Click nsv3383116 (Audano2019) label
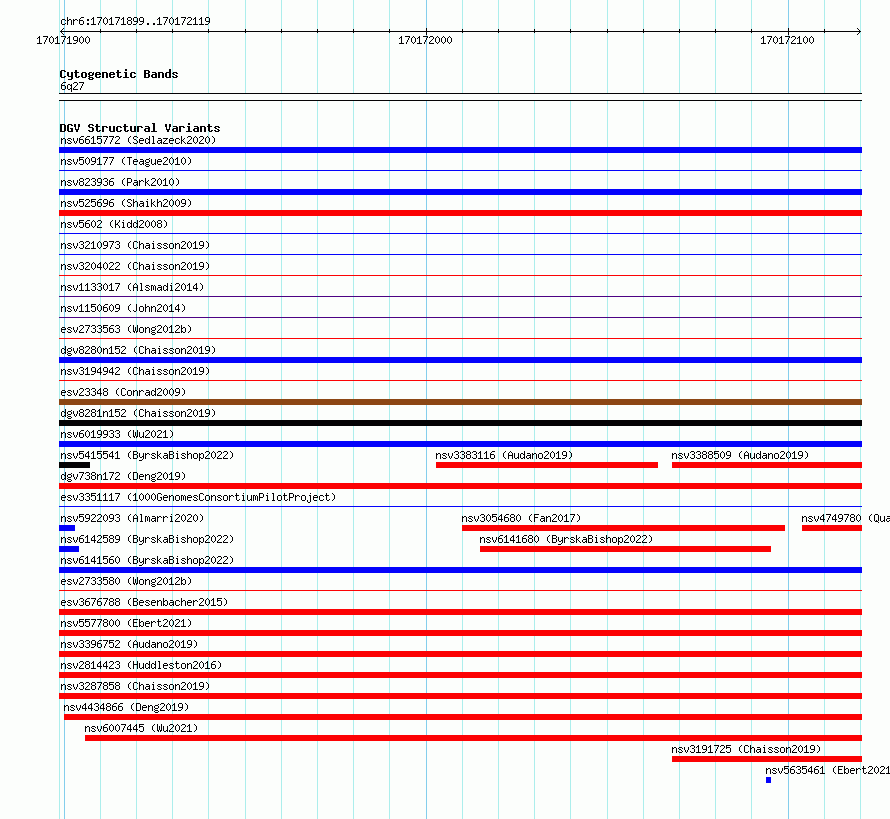Screen dimensions: 890x819 point(504,455)
